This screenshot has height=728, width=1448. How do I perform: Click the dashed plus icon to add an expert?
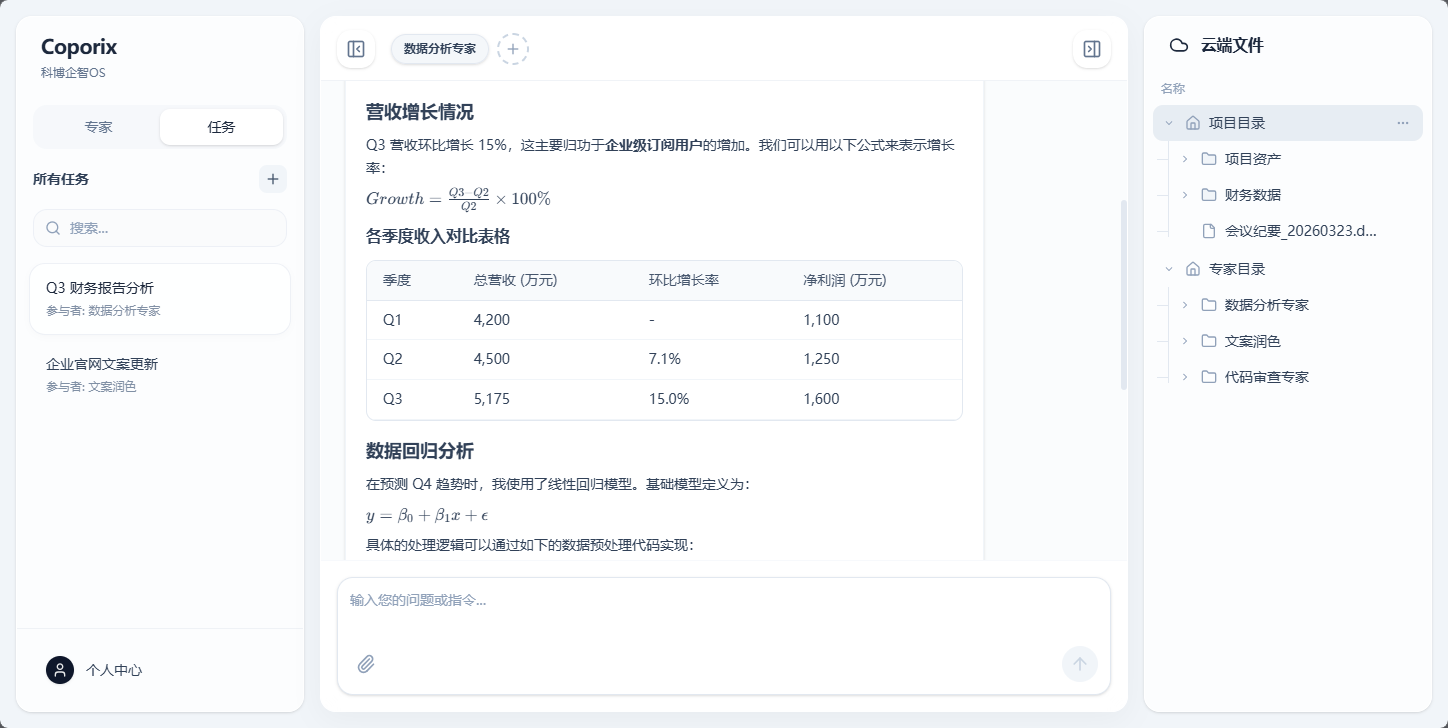pos(513,48)
